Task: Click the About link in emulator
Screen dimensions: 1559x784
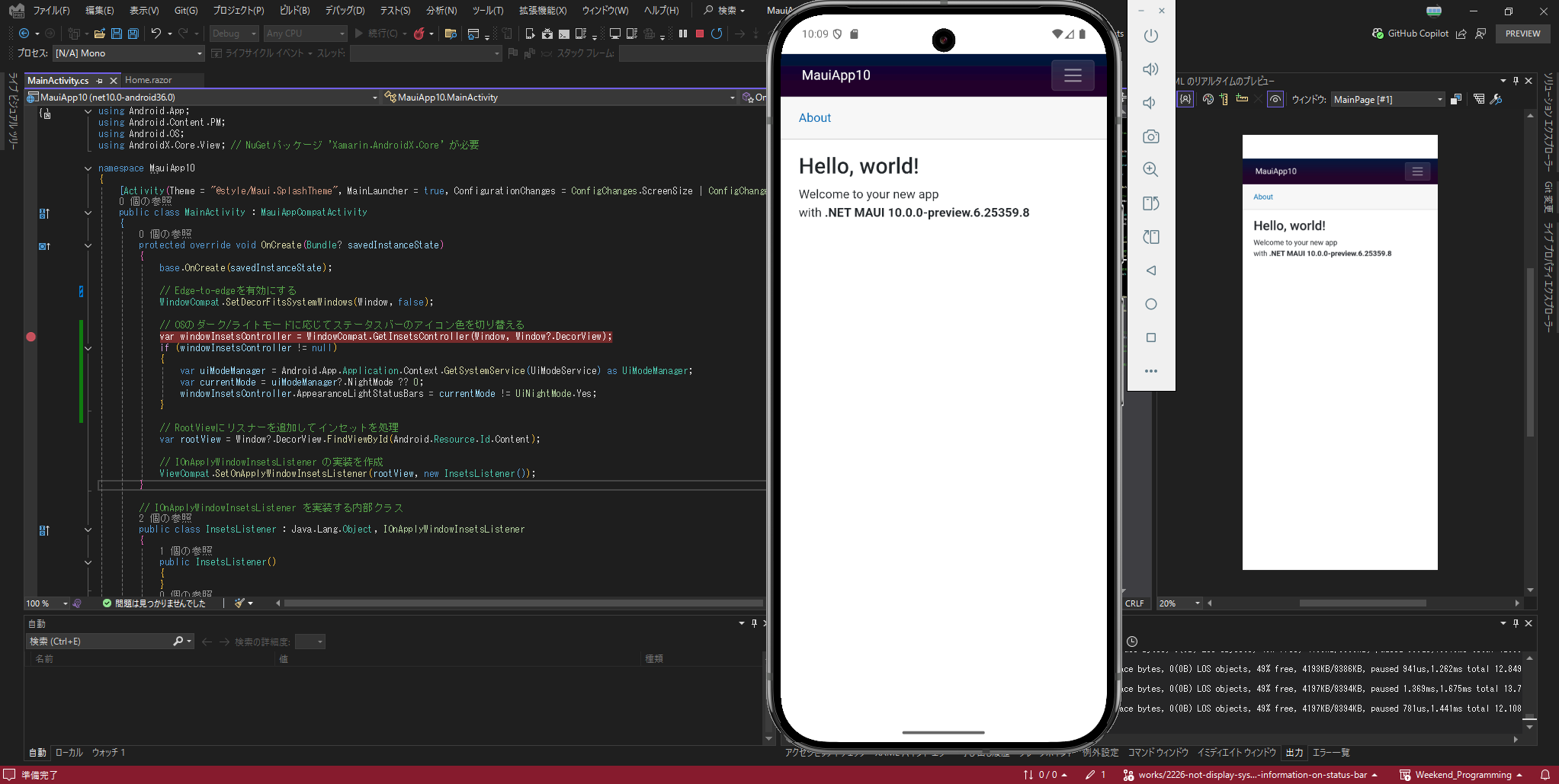Action: 814,117
